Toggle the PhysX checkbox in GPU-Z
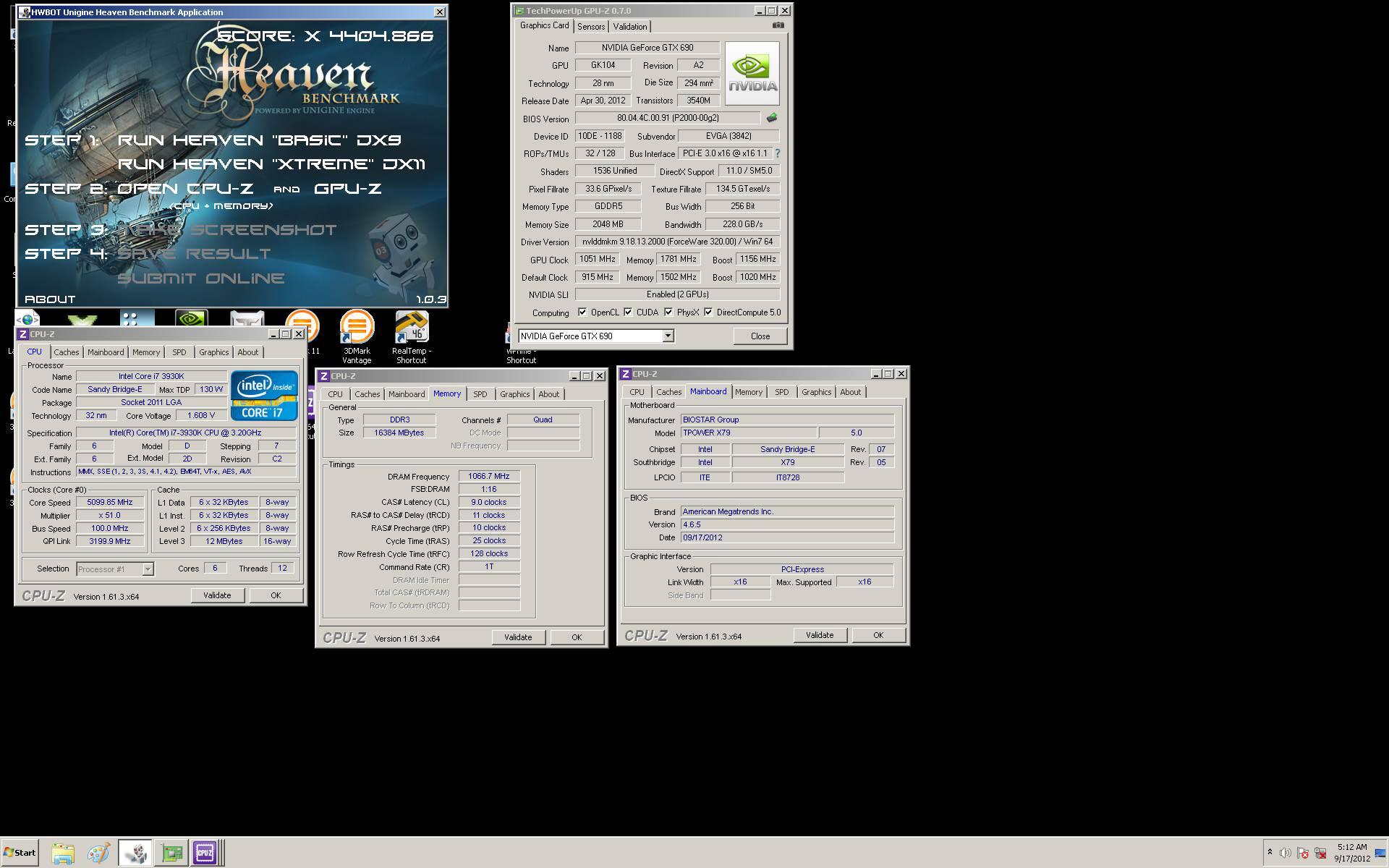Viewport: 1389px width, 868px height. [x=668, y=312]
